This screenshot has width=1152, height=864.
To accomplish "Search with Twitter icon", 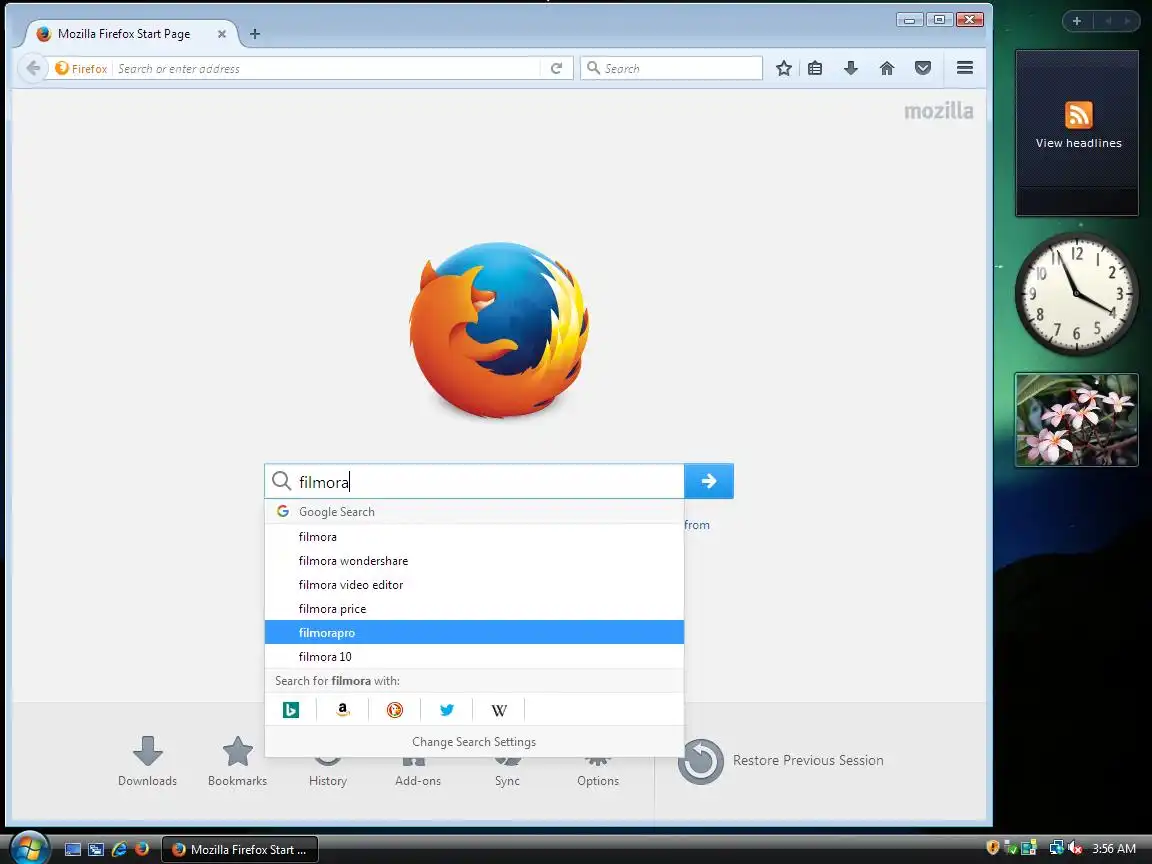I will pos(447,710).
